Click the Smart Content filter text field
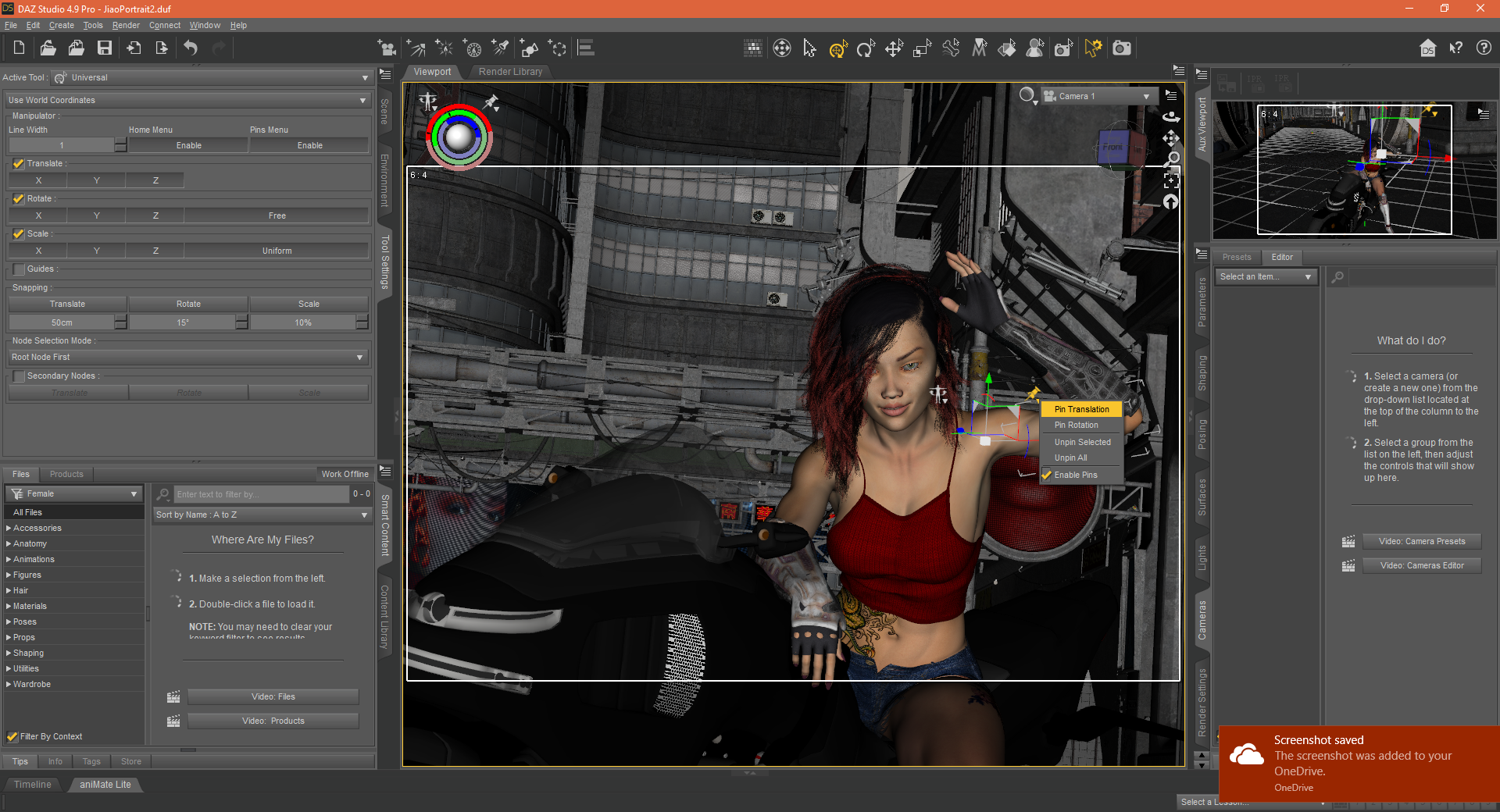Viewport: 1500px width, 812px height. pyautogui.click(x=260, y=494)
